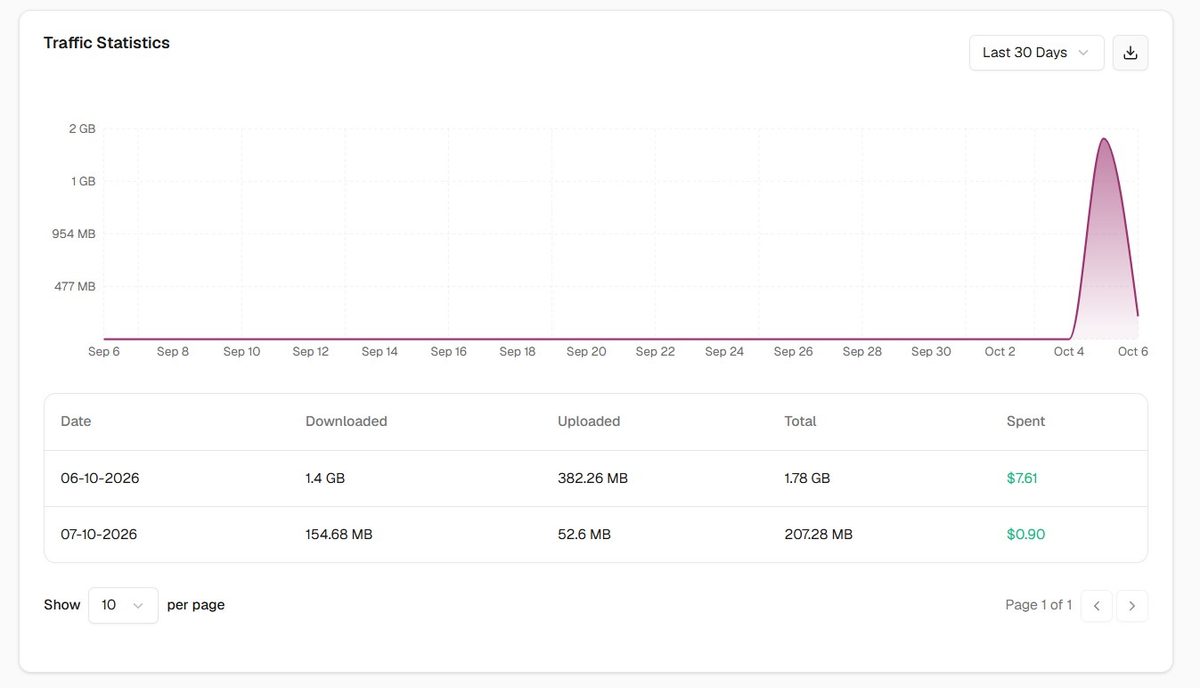The height and width of the screenshot is (688, 1200).
Task: Select the 07-10-2026 date cell
Action: 99,534
